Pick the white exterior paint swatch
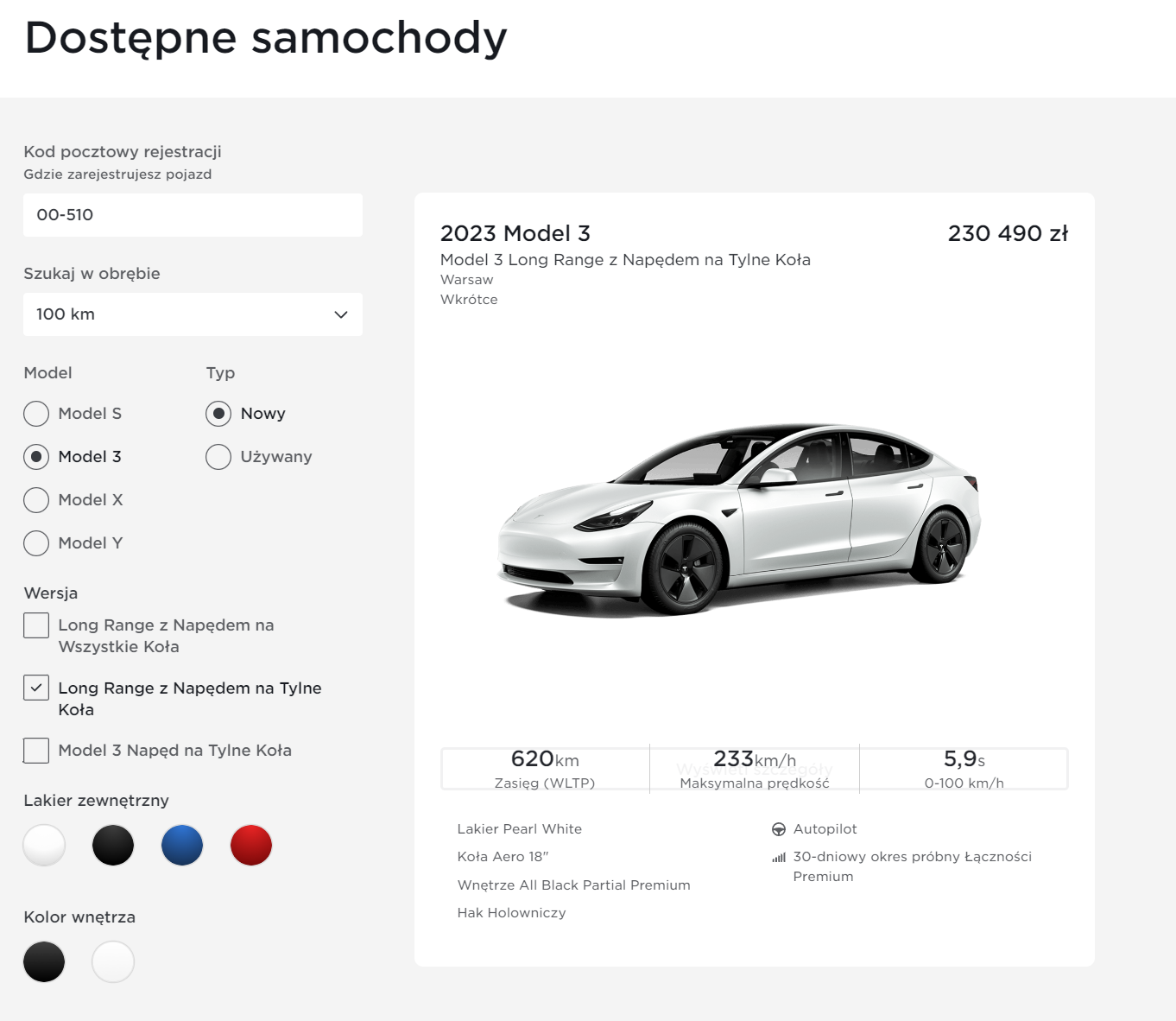Screen dimensions: 1176x1021 [44, 846]
